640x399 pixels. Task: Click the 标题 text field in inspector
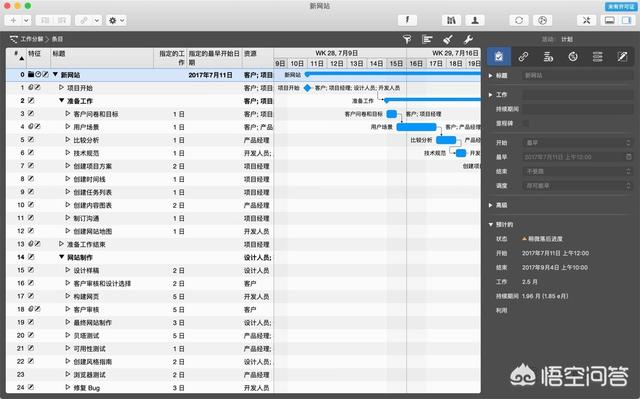click(578, 75)
